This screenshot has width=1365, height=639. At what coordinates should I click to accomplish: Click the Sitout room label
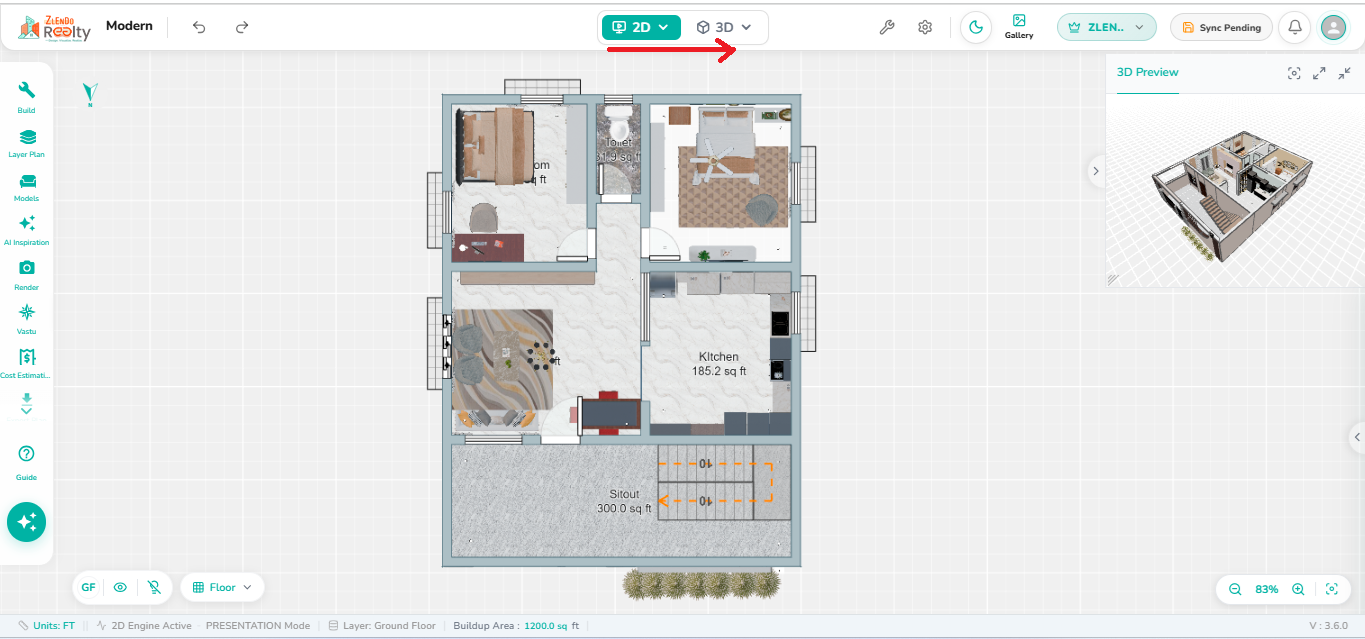[x=624, y=501]
